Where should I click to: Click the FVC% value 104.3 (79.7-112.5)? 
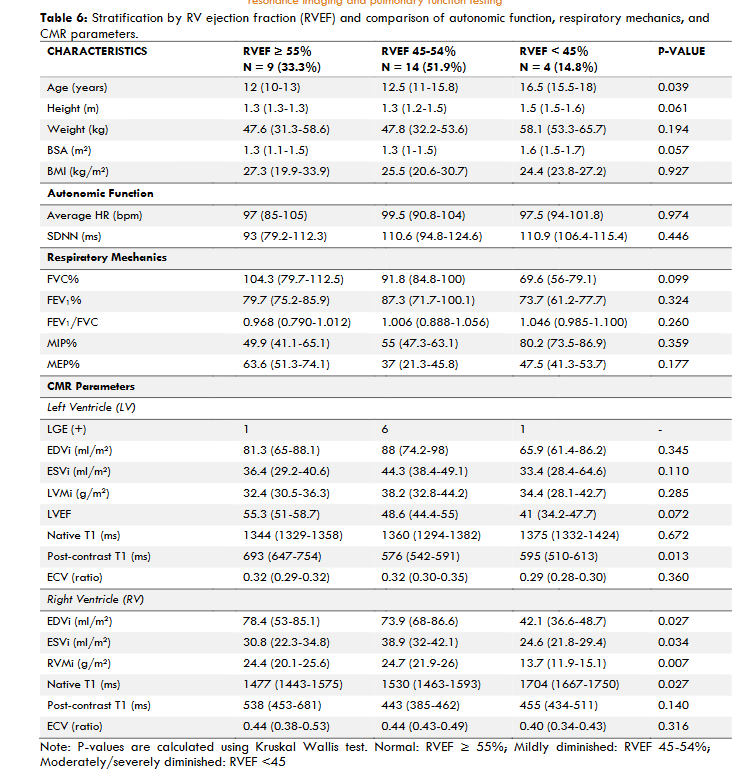coord(286,278)
